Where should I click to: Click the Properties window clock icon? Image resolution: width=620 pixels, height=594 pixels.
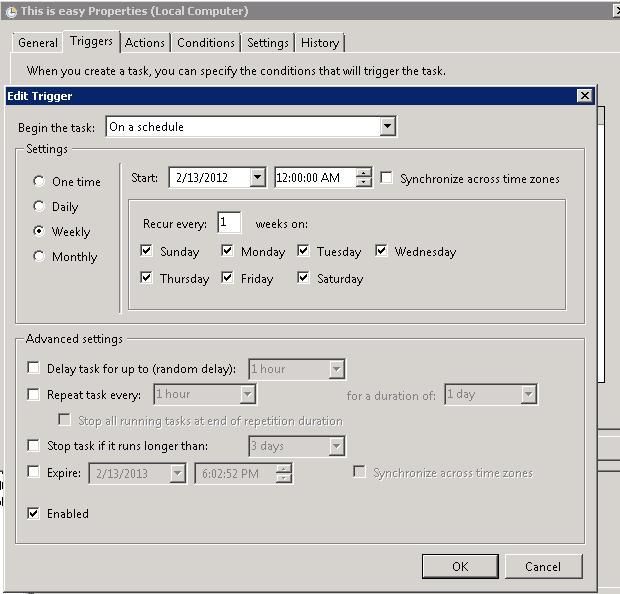click(x=11, y=11)
